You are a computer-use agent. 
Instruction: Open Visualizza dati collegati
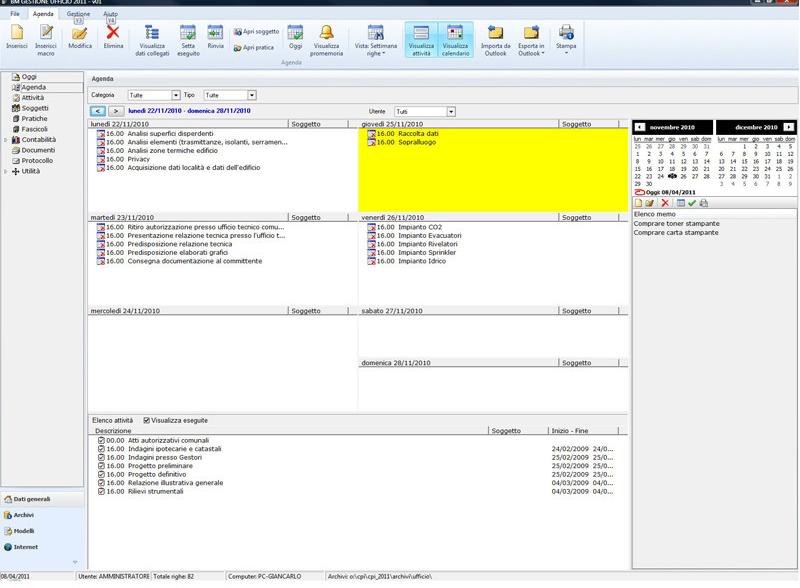pos(152,37)
